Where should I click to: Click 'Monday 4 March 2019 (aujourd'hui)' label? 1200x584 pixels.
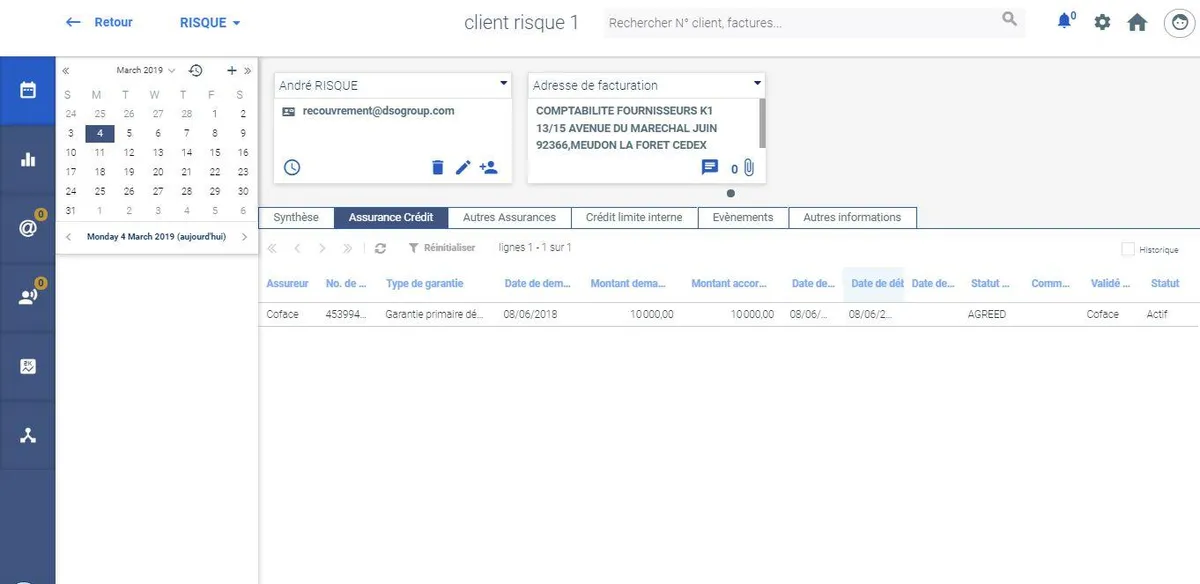tap(156, 237)
